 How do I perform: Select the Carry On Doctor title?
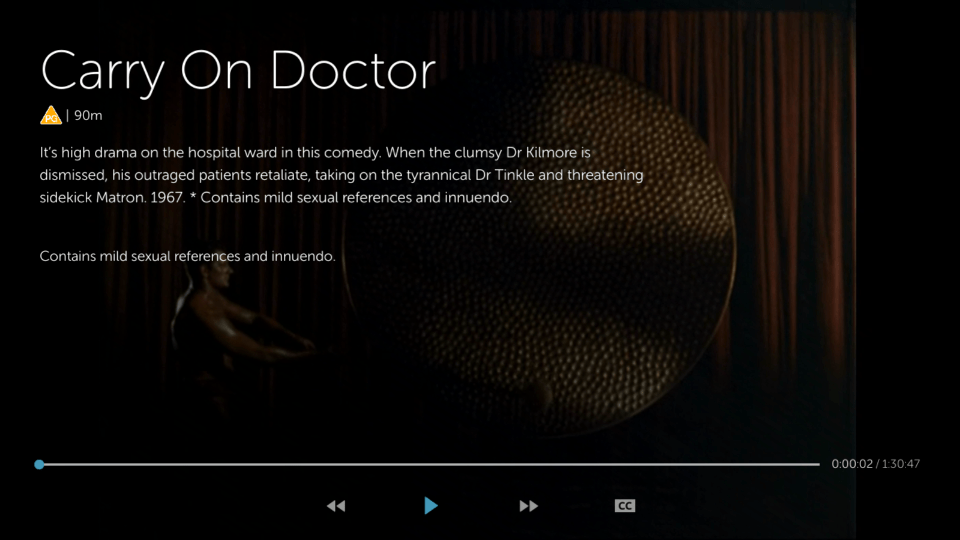click(238, 70)
